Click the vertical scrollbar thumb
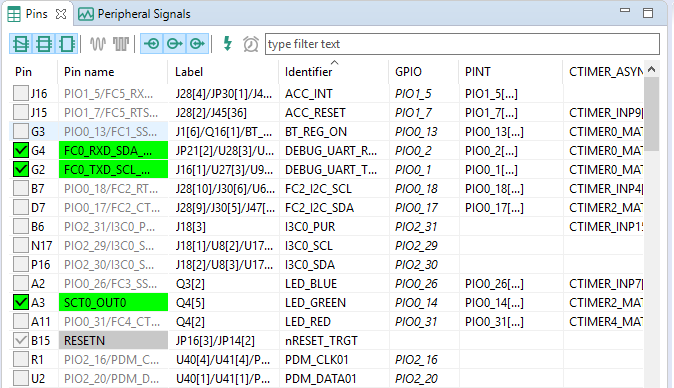The height and width of the screenshot is (388, 674). click(652, 114)
